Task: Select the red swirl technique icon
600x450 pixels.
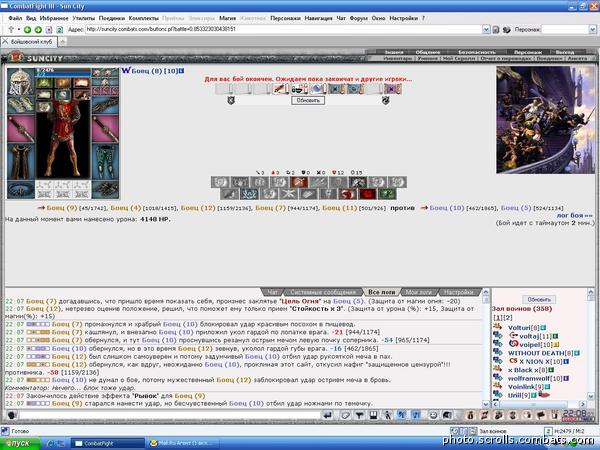Action: (x=347, y=194)
